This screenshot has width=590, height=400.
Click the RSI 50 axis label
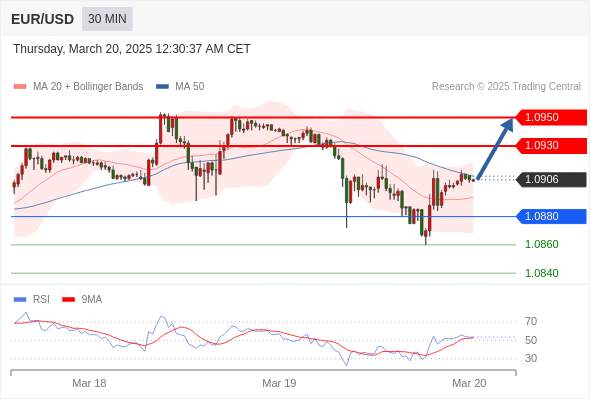(531, 340)
